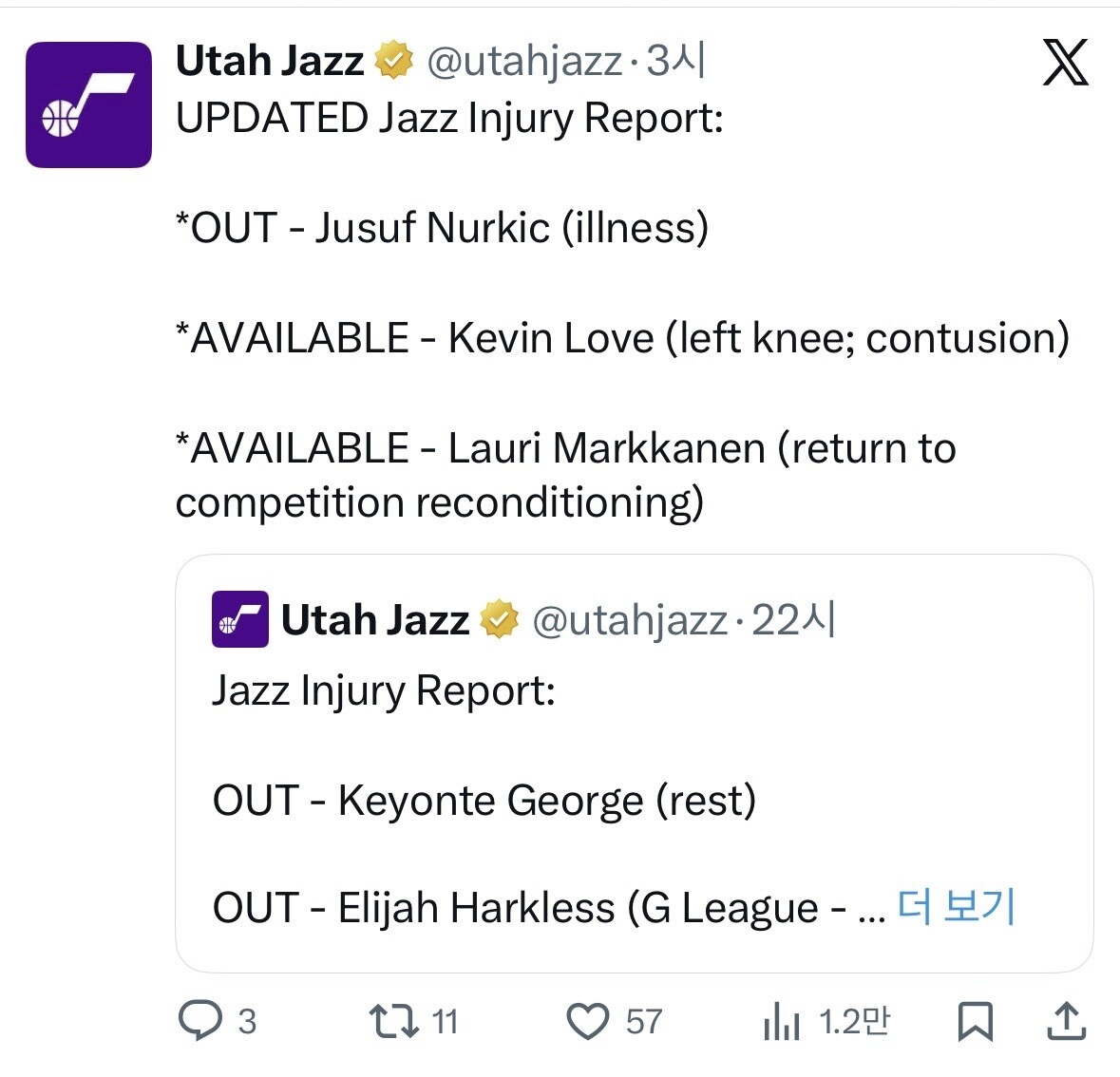The image size is (1120, 1077).
Task: Open the X logo icon
Action: pos(1065,63)
